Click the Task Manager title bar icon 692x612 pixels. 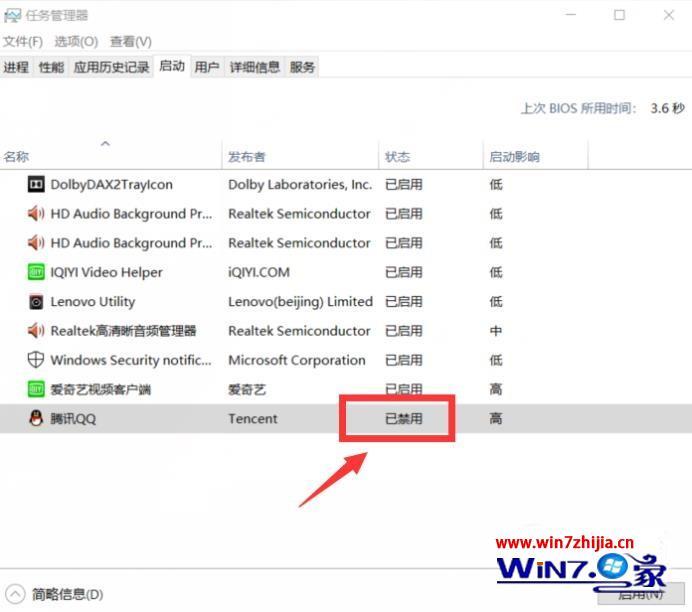coord(12,16)
